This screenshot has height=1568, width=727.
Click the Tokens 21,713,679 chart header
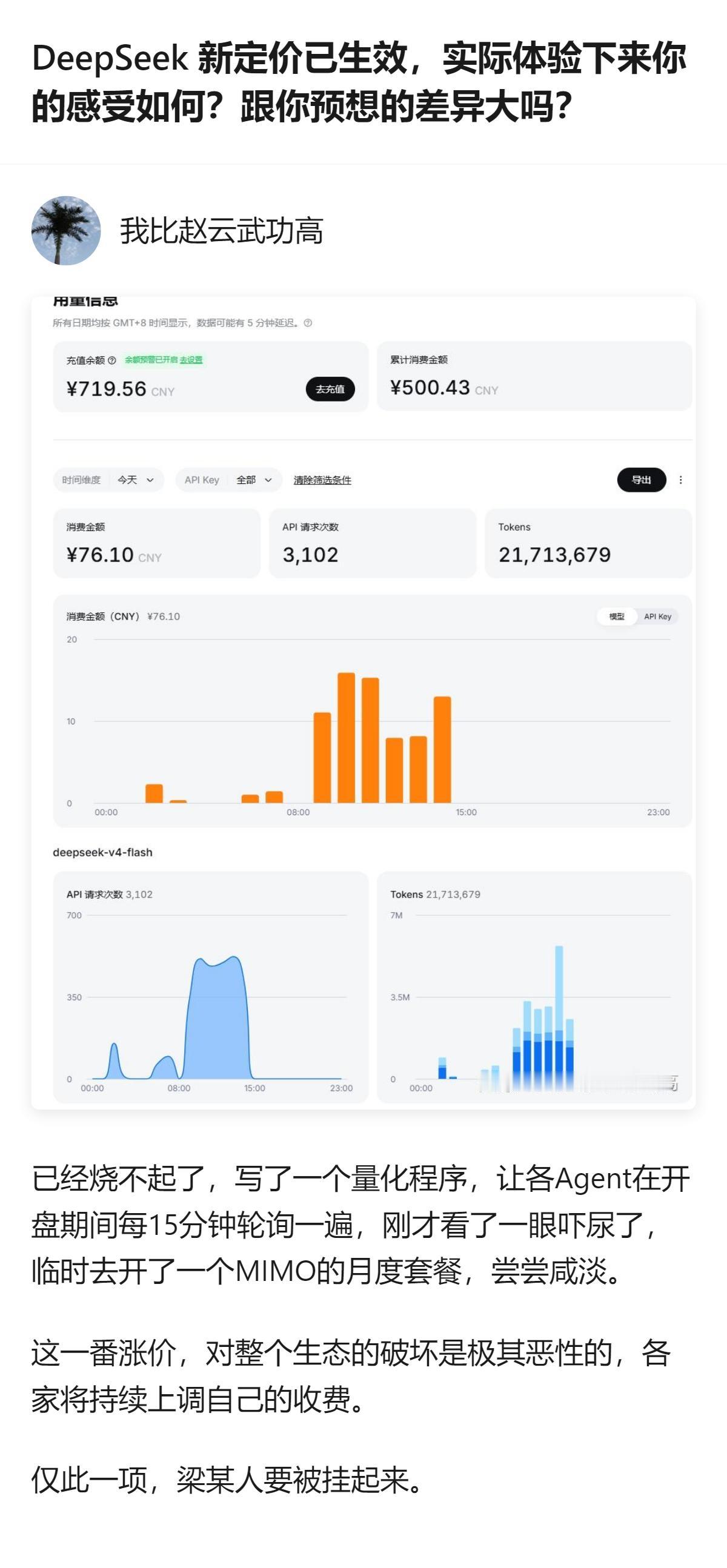pos(436,894)
